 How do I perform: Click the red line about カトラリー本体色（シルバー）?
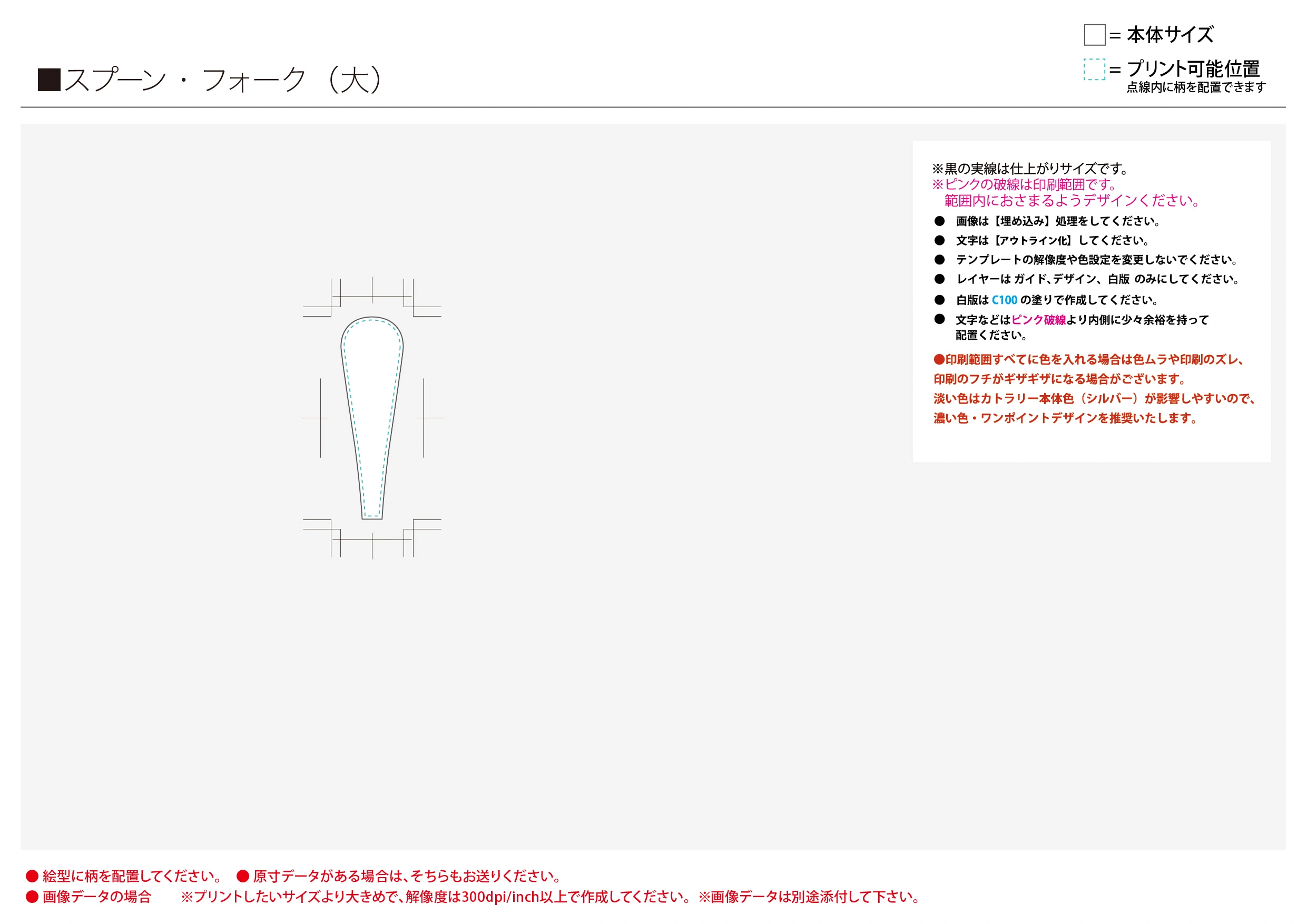[1094, 399]
